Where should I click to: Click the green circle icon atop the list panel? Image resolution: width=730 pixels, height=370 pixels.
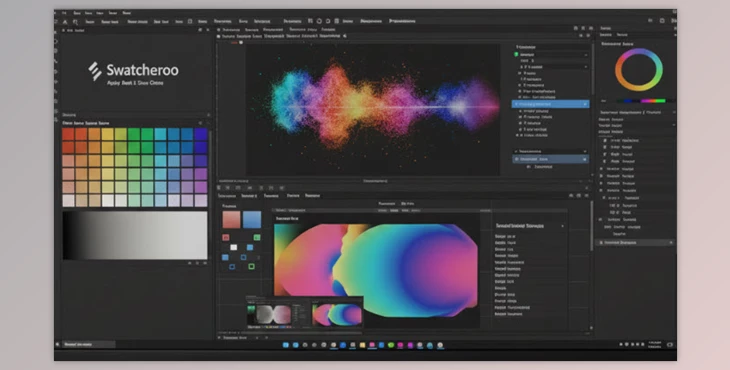point(516,54)
